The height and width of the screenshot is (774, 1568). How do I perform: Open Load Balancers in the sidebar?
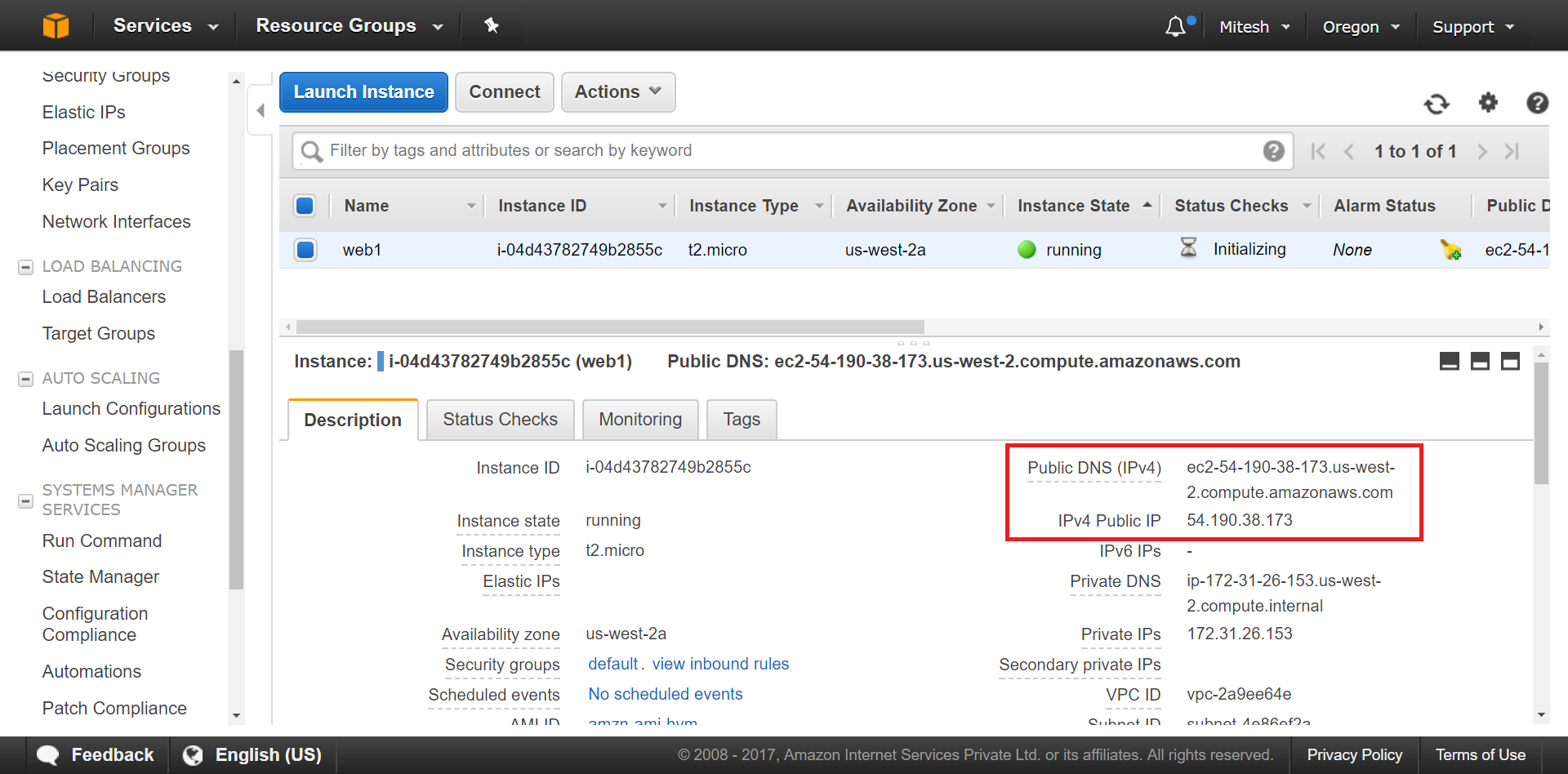pyautogui.click(x=104, y=297)
